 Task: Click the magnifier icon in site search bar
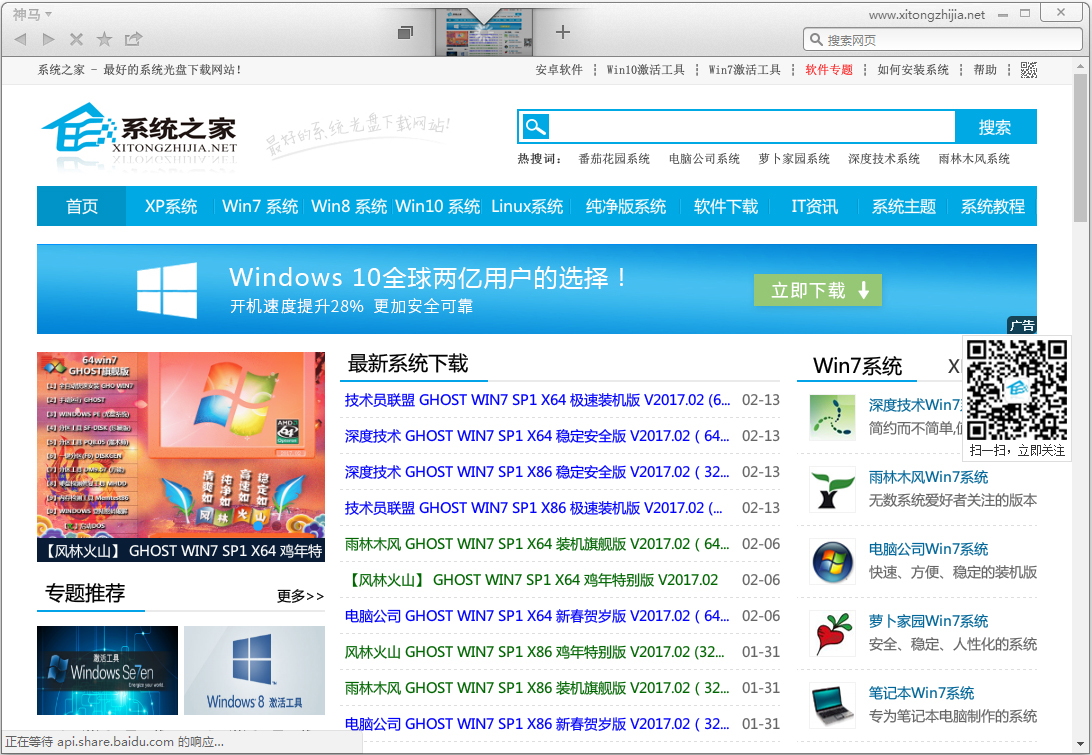[x=535, y=127]
